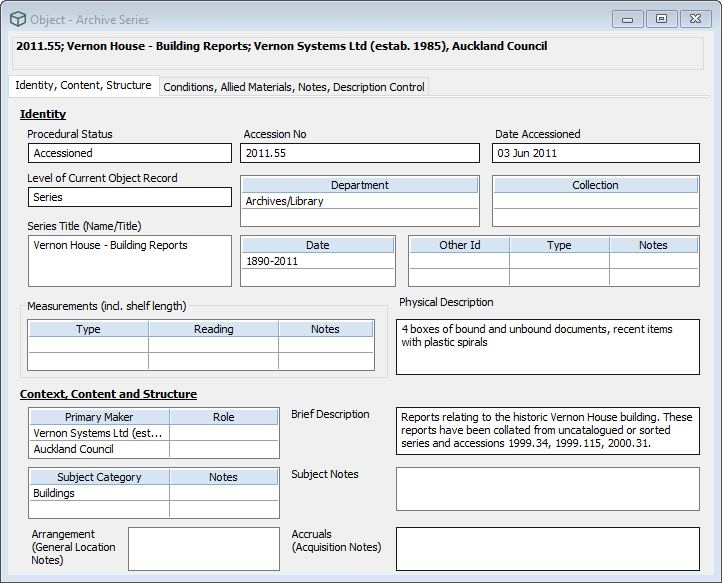Click the Notes header in Other Id table

pyautogui.click(x=653, y=245)
